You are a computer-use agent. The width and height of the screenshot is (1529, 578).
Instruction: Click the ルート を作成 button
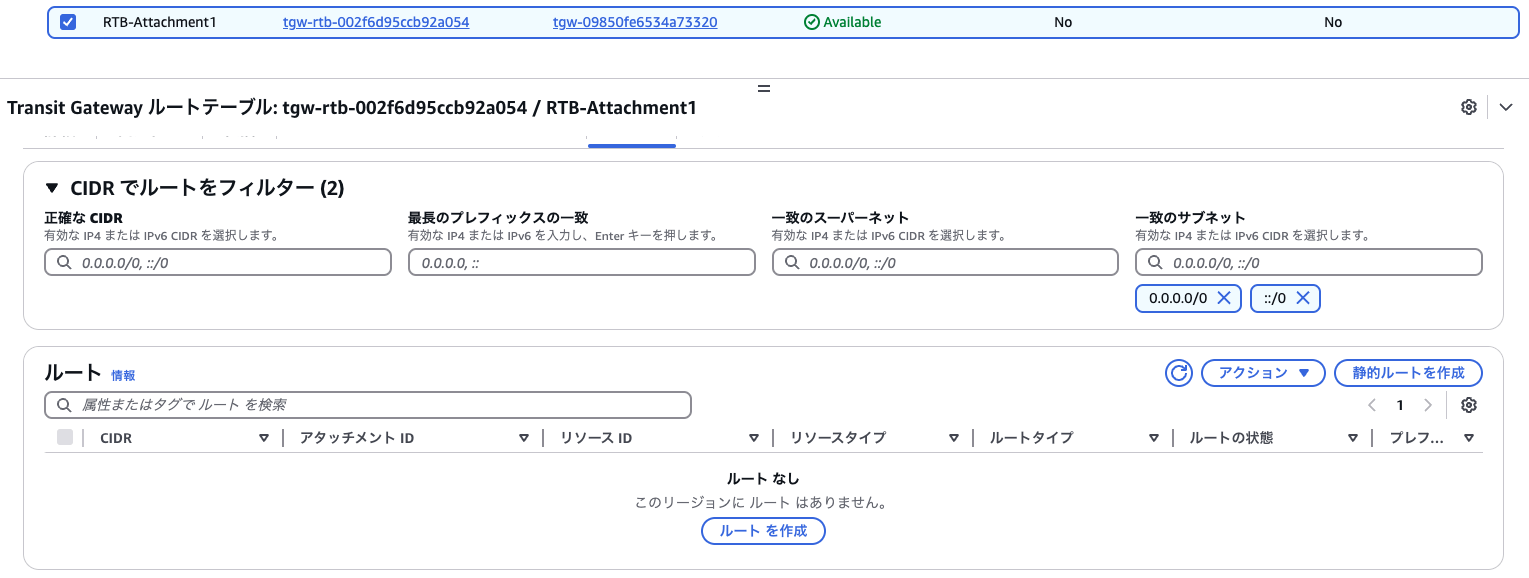point(763,531)
